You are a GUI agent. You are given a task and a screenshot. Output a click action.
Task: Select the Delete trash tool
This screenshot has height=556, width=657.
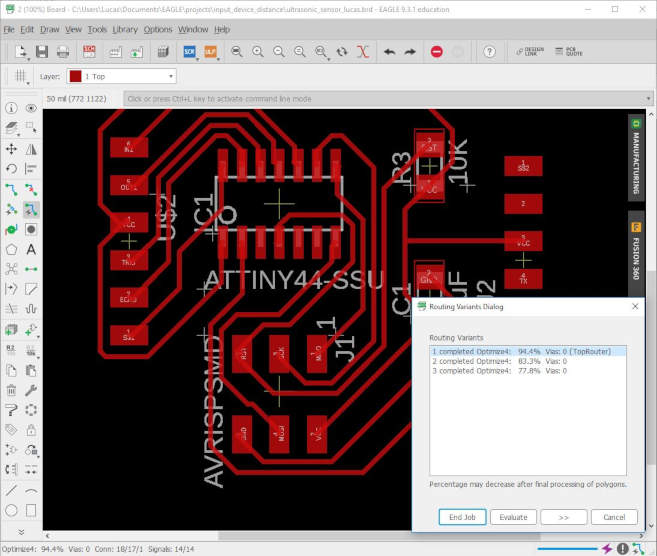11,389
